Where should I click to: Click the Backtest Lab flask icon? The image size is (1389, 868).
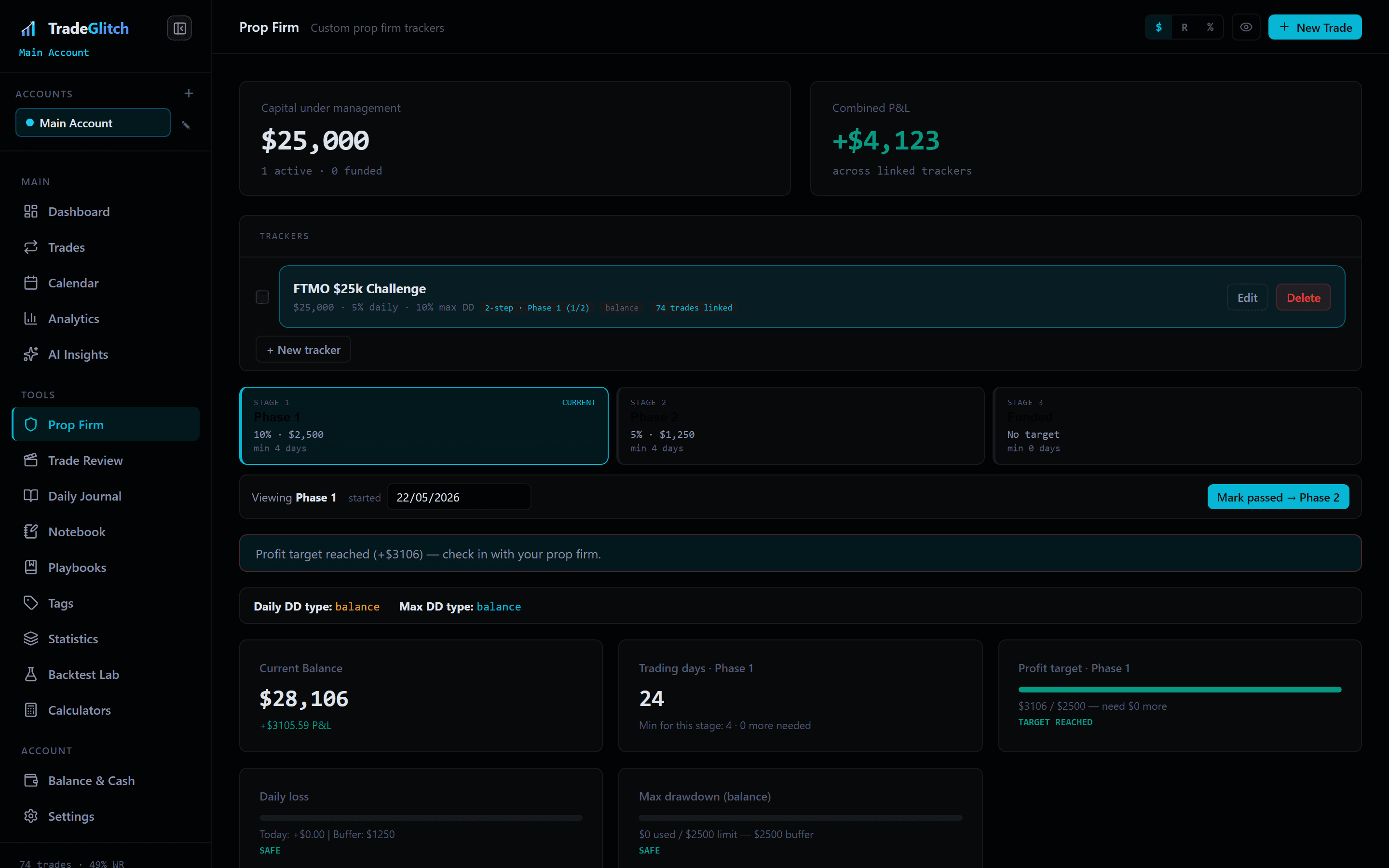coord(31,674)
